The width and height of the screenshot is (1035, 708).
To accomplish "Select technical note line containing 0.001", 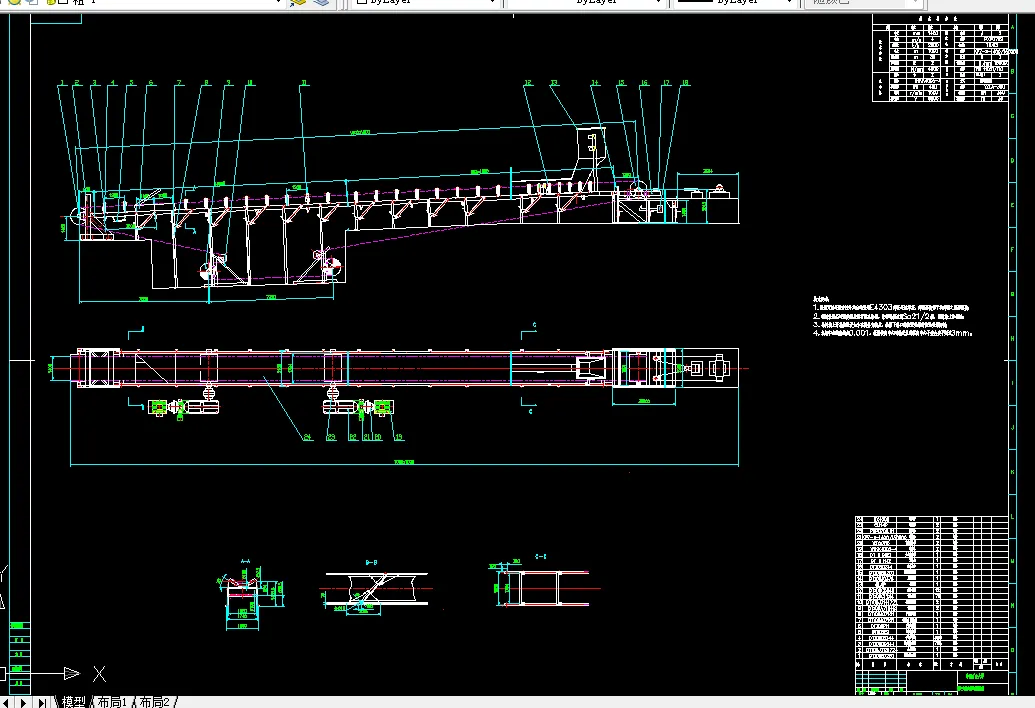I will coord(892,333).
